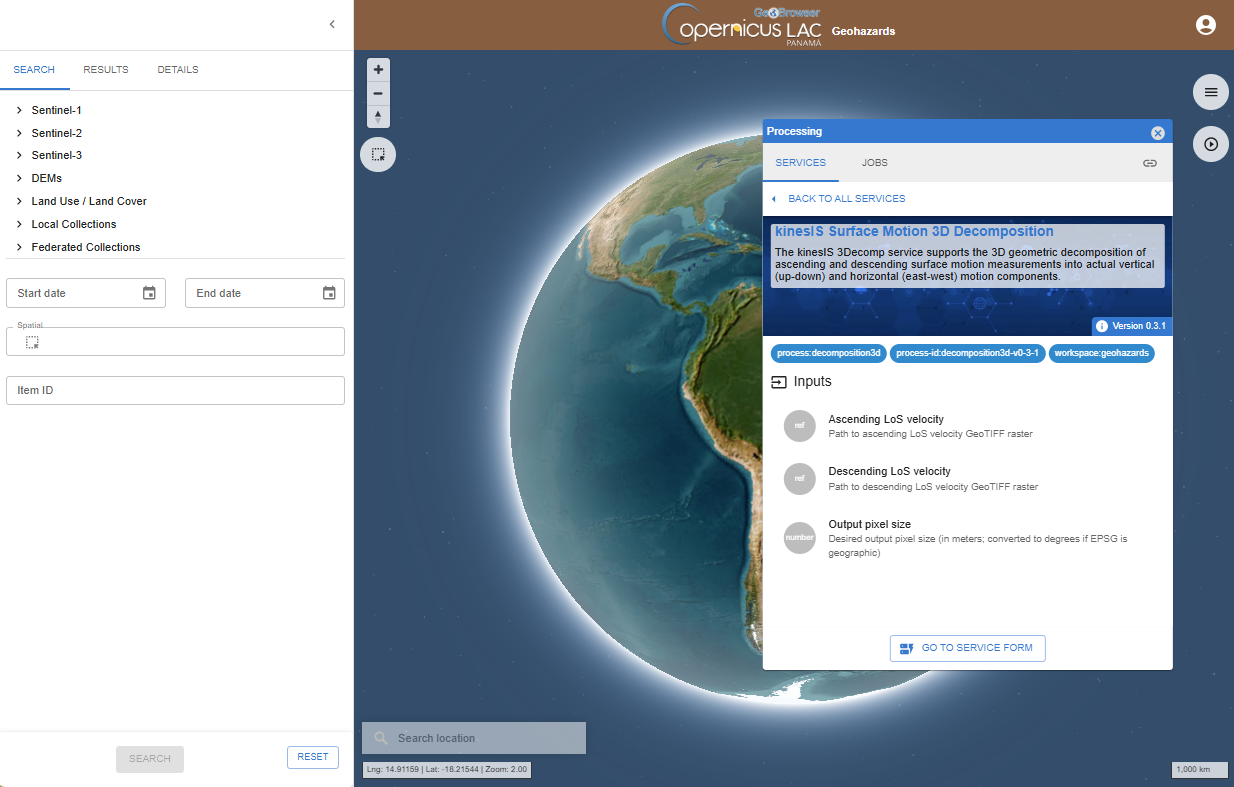The height and width of the screenshot is (787, 1234).
Task: Open the user account profile icon
Action: coord(1206,26)
